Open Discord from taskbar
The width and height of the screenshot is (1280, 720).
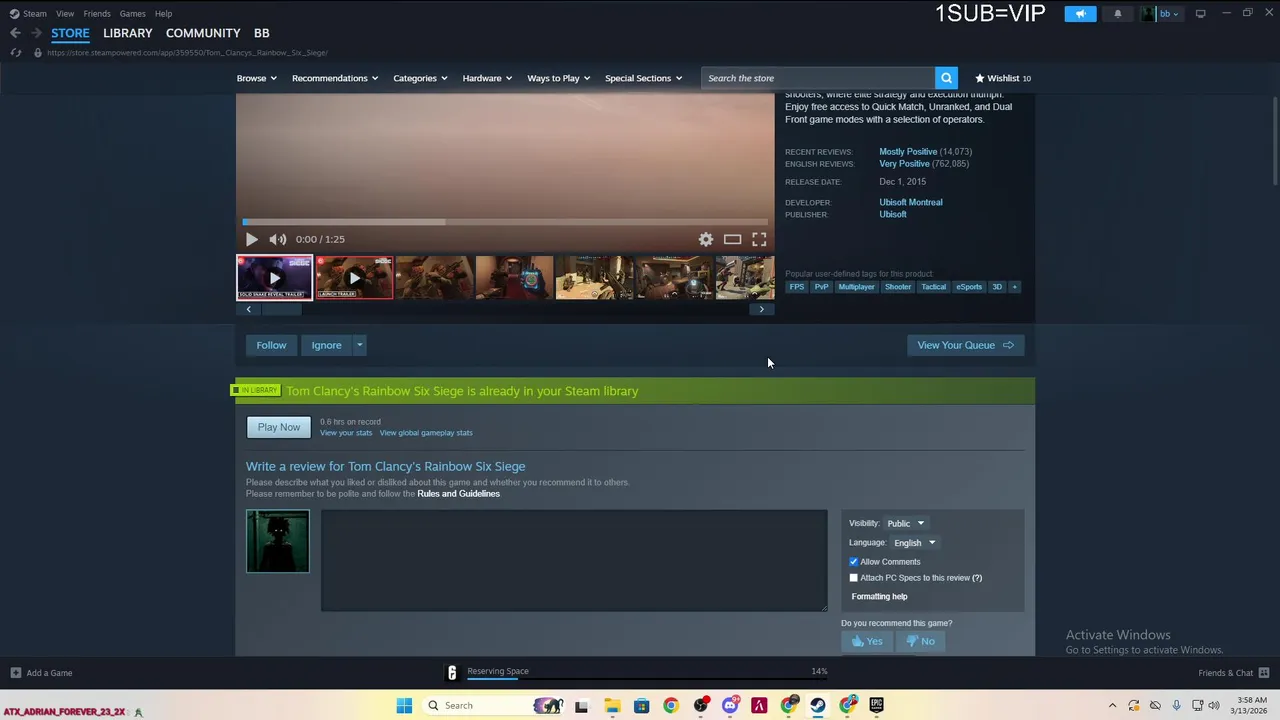tap(730, 706)
